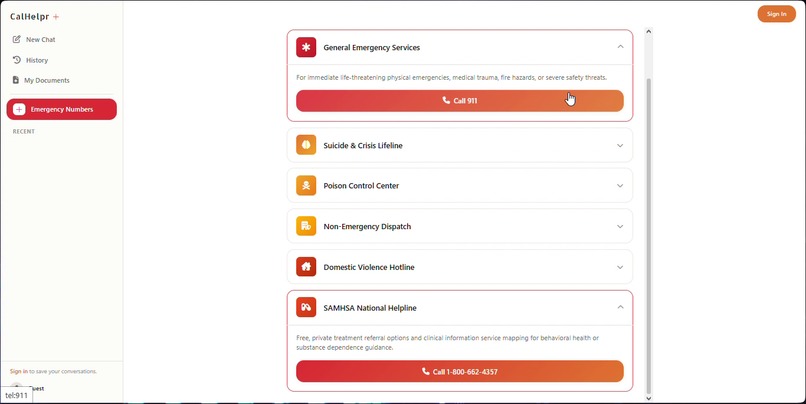Screen dimensions: 806x404
Task: Click the Poison Control Center title
Action: click(361, 186)
